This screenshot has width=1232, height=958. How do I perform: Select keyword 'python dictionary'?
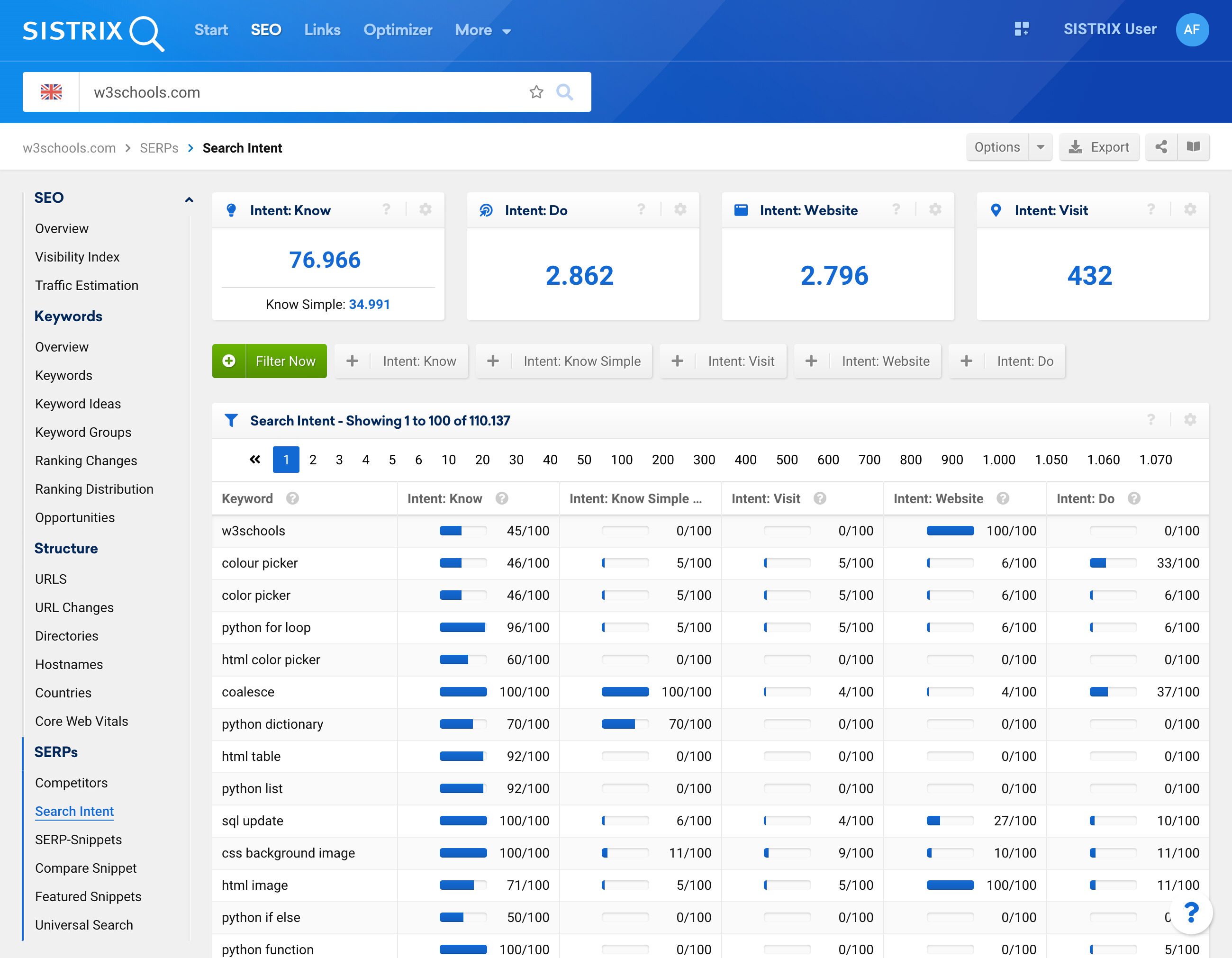[x=272, y=724]
